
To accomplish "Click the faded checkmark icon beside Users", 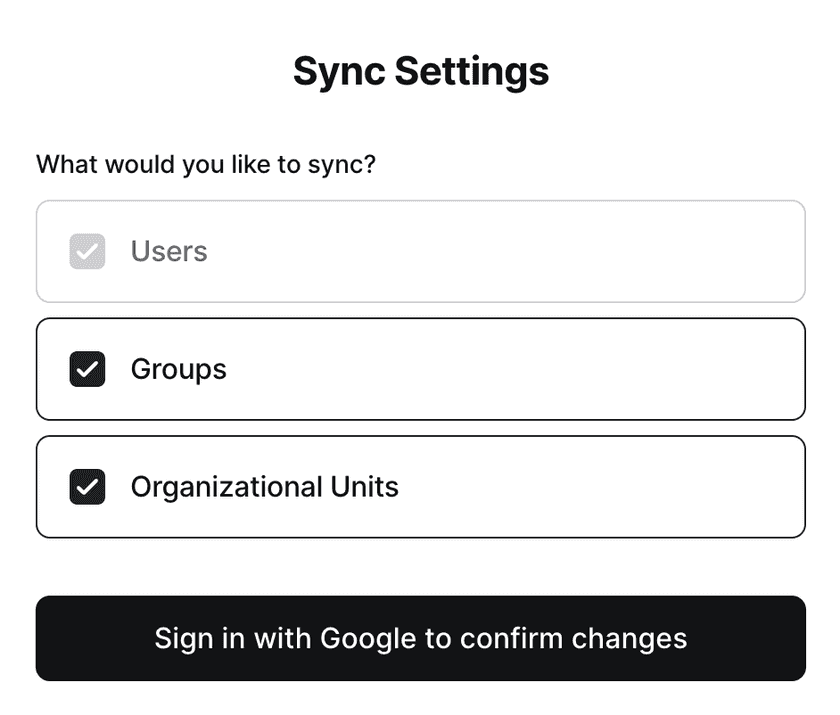I will 88,252.
